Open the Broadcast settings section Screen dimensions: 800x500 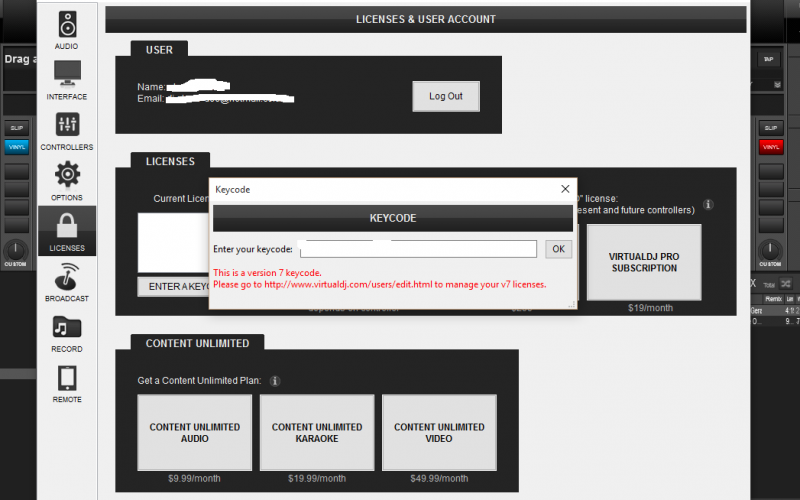coord(67,282)
